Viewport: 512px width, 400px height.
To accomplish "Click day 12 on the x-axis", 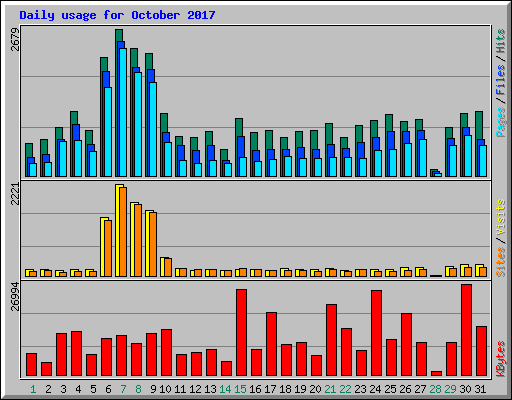I will coord(195,389).
